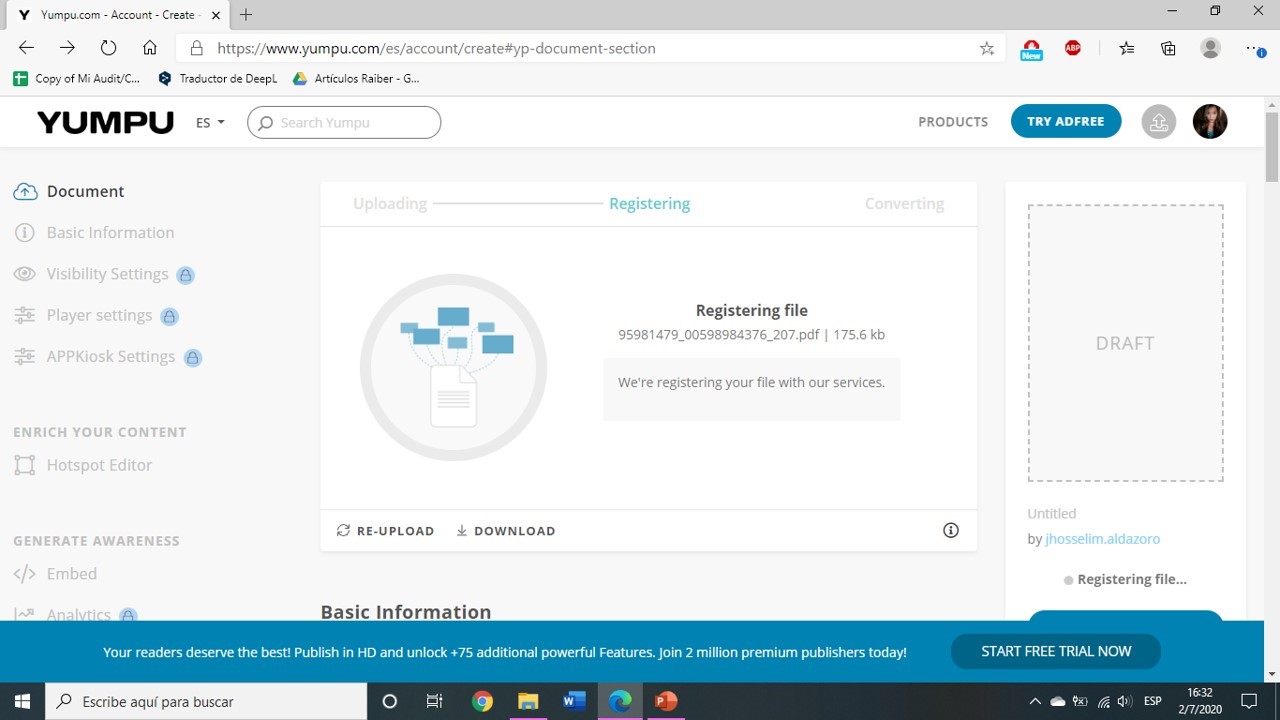Open jhosselim.aldazoro profile link

click(x=1102, y=539)
